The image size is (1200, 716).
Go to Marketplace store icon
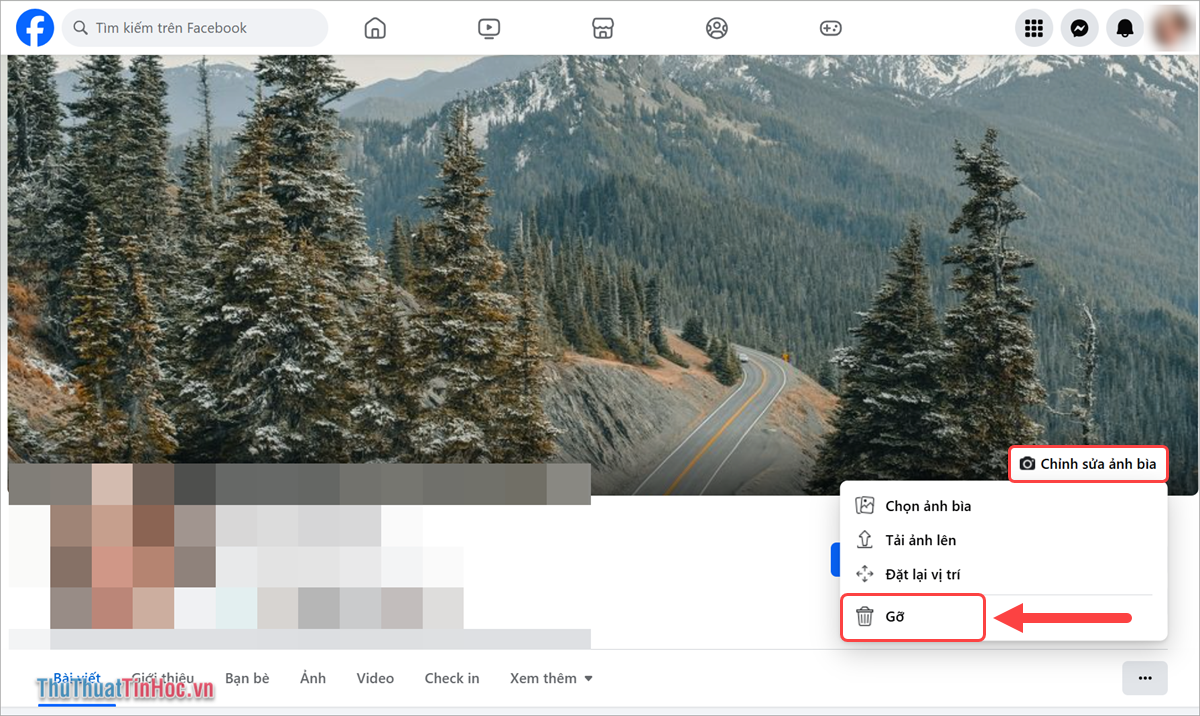(x=603, y=28)
